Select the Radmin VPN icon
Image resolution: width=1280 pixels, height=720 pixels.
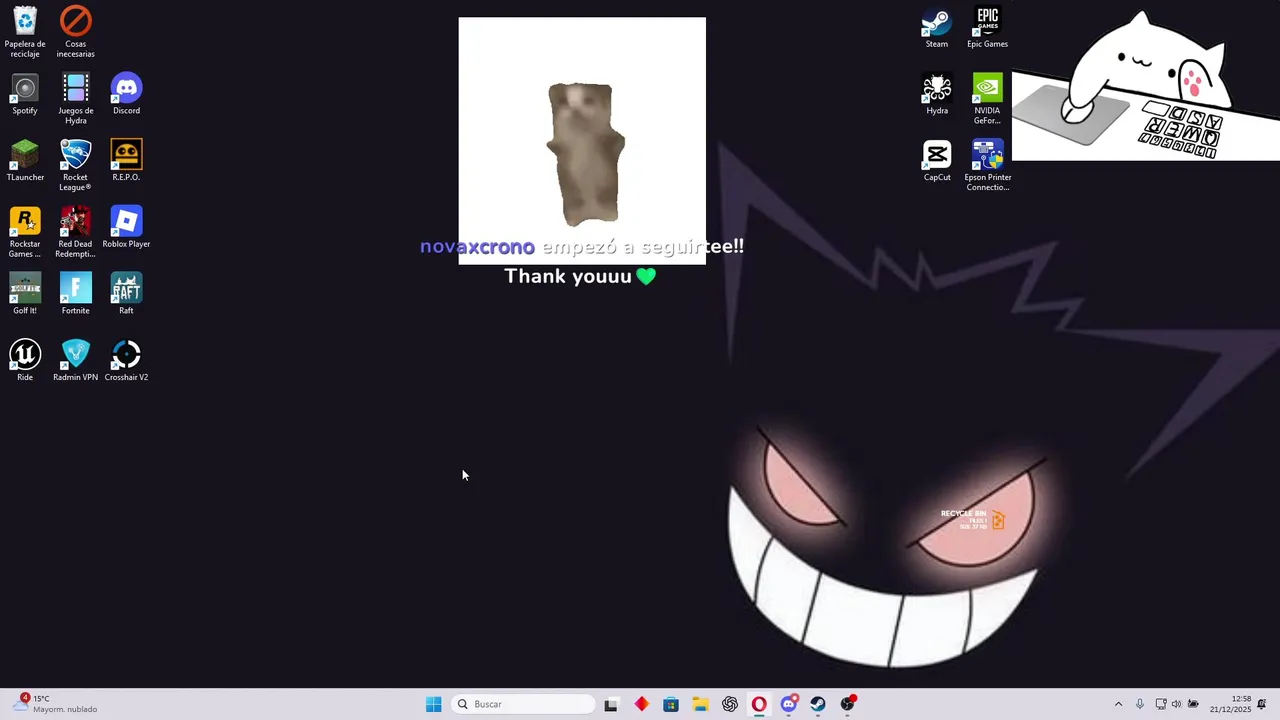pos(76,361)
